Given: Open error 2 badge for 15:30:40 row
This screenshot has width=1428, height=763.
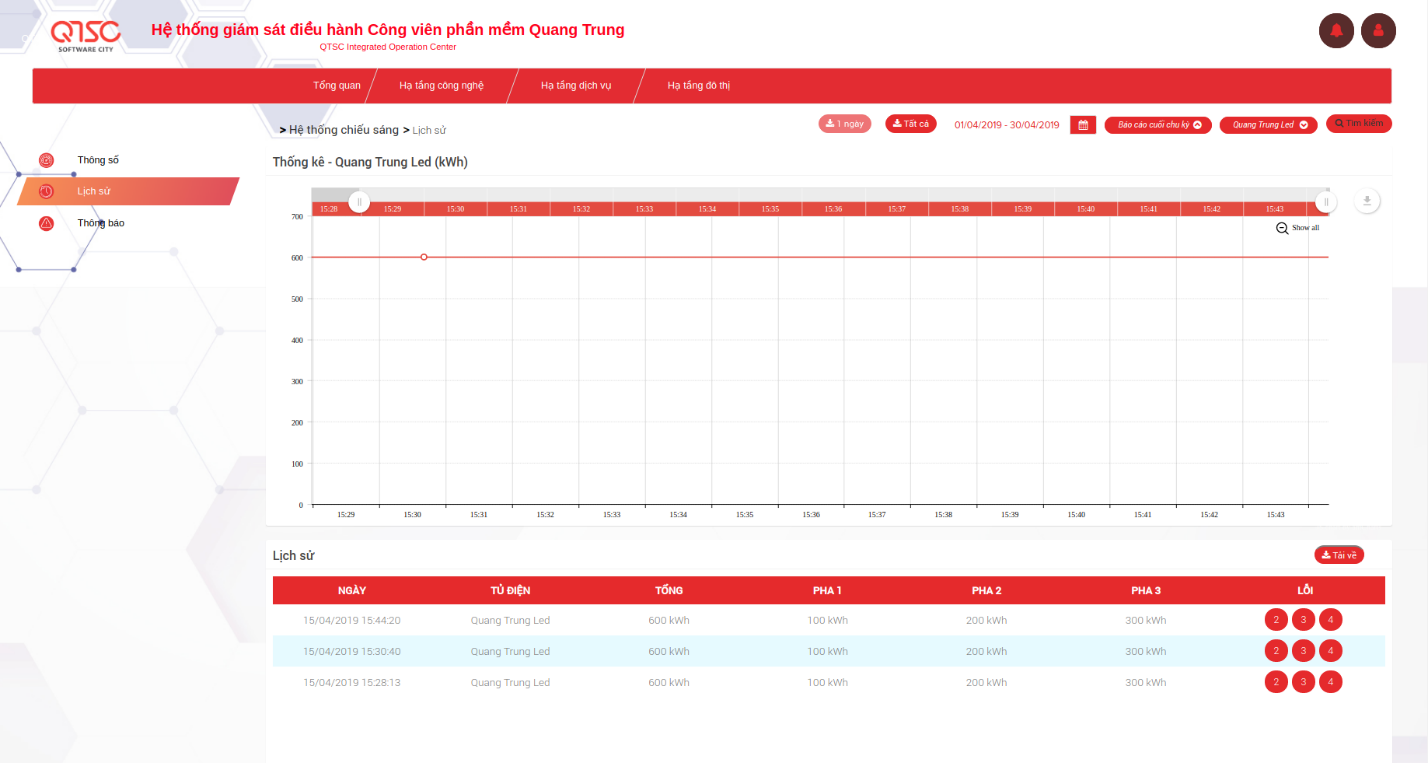Looking at the screenshot, I should (1276, 651).
